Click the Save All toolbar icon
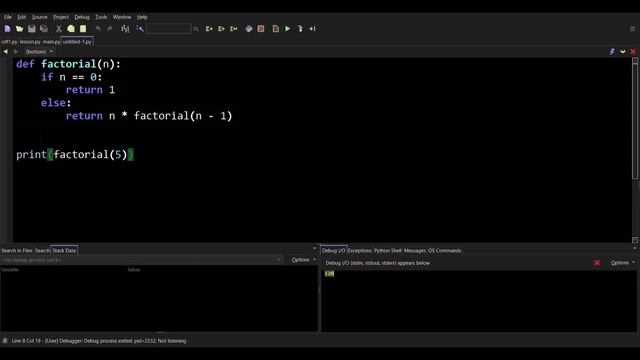This screenshot has height=360, width=640. (44, 29)
